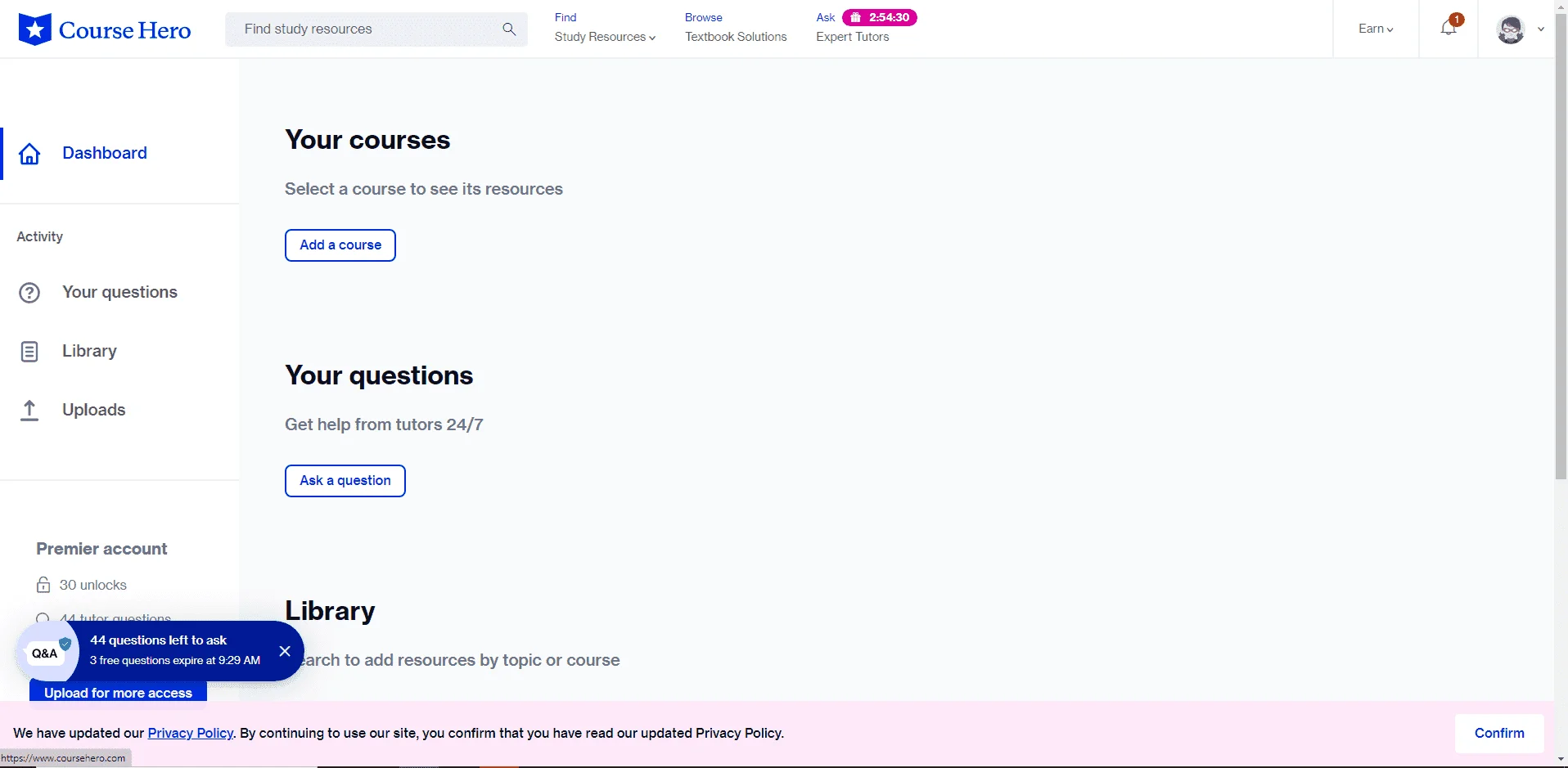
Task: Click the pink gift timer badge
Action: pos(880,17)
